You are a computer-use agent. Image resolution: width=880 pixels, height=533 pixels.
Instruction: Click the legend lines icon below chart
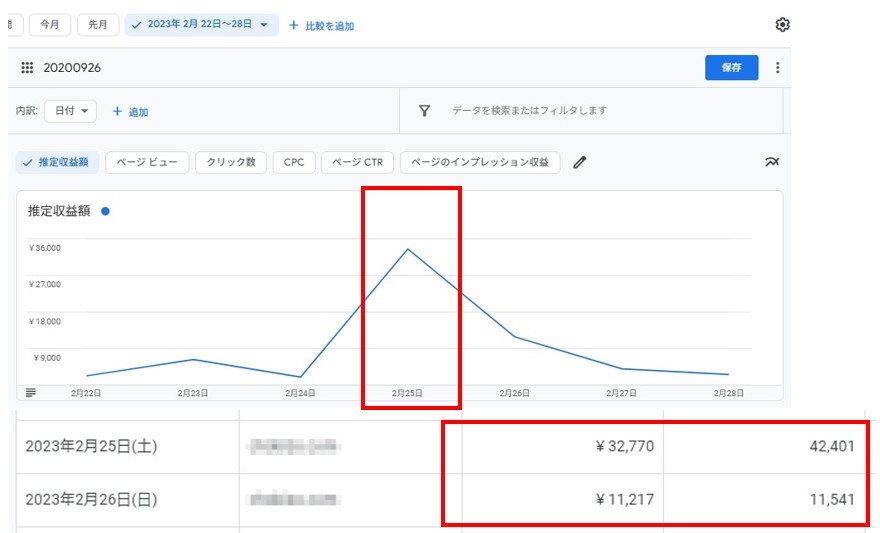coord(31,392)
